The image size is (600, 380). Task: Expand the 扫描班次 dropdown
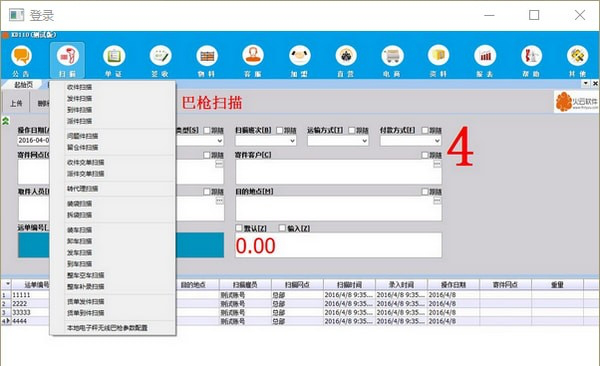click(266, 141)
